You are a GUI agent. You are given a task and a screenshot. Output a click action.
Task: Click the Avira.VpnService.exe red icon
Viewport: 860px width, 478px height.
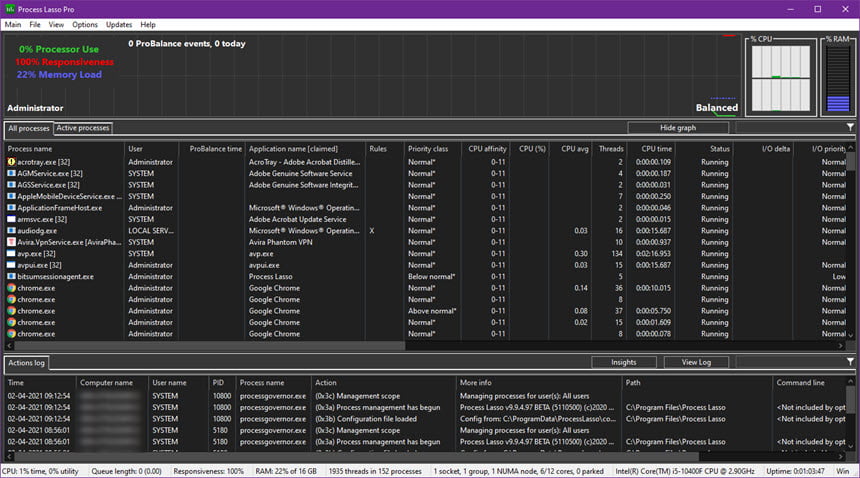(x=11, y=242)
